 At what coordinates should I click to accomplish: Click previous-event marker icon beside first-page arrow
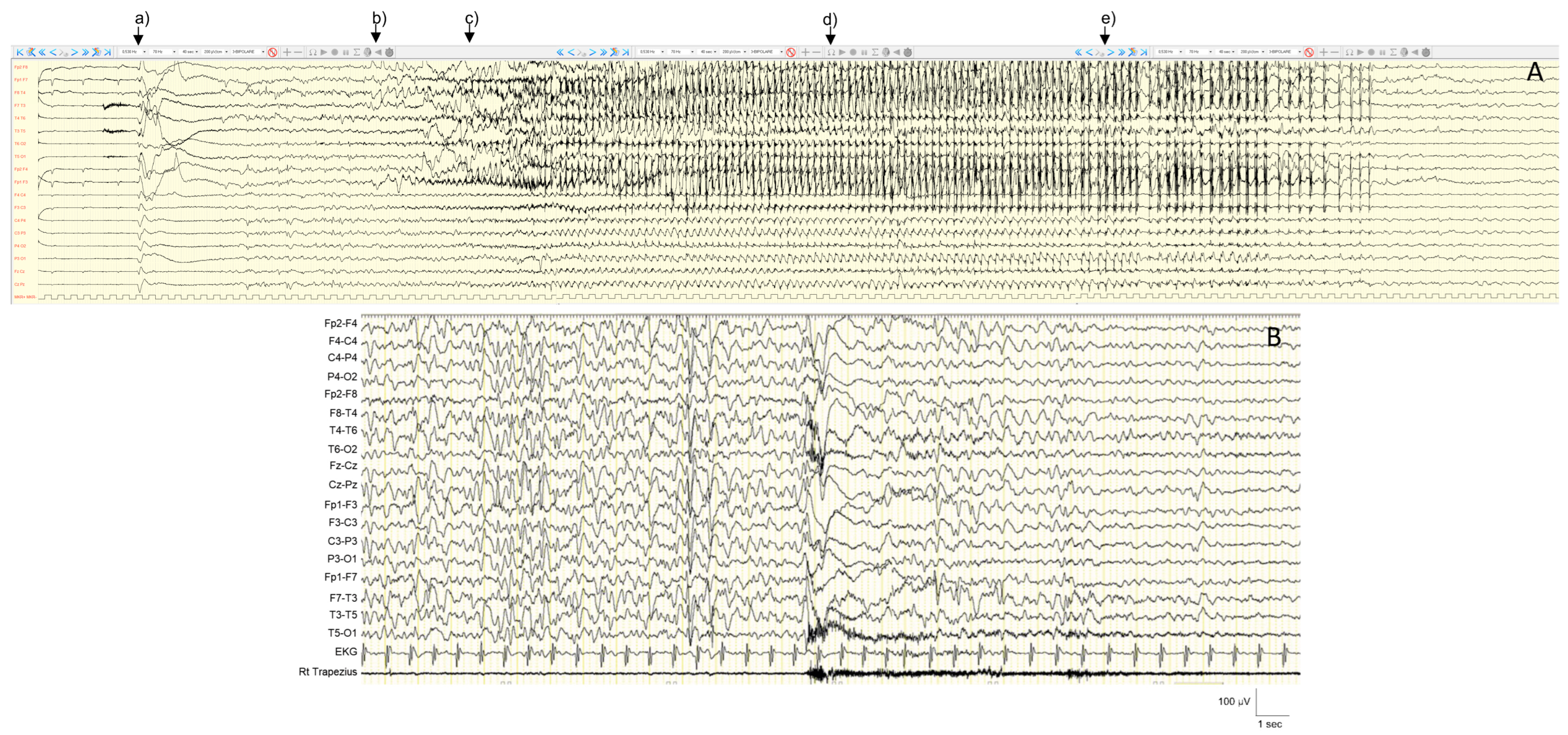coord(31,52)
